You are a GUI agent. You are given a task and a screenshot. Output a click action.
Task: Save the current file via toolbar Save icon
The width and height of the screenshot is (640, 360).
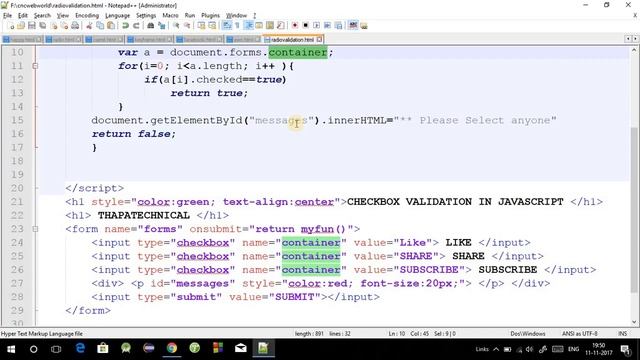tap(31, 26)
